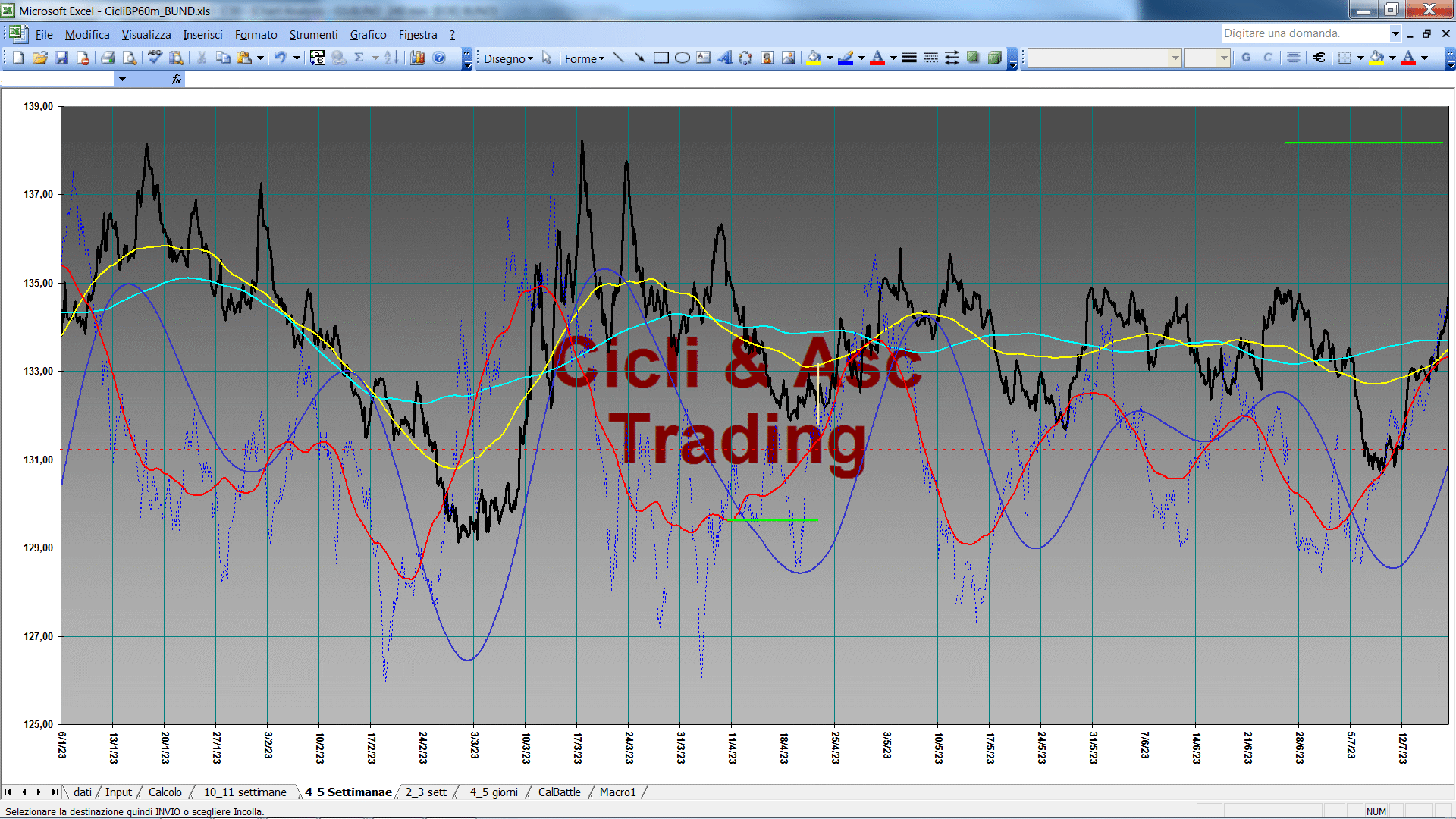Select the Arrow drawing tool
This screenshot has height=819, width=1456.
click(639, 58)
